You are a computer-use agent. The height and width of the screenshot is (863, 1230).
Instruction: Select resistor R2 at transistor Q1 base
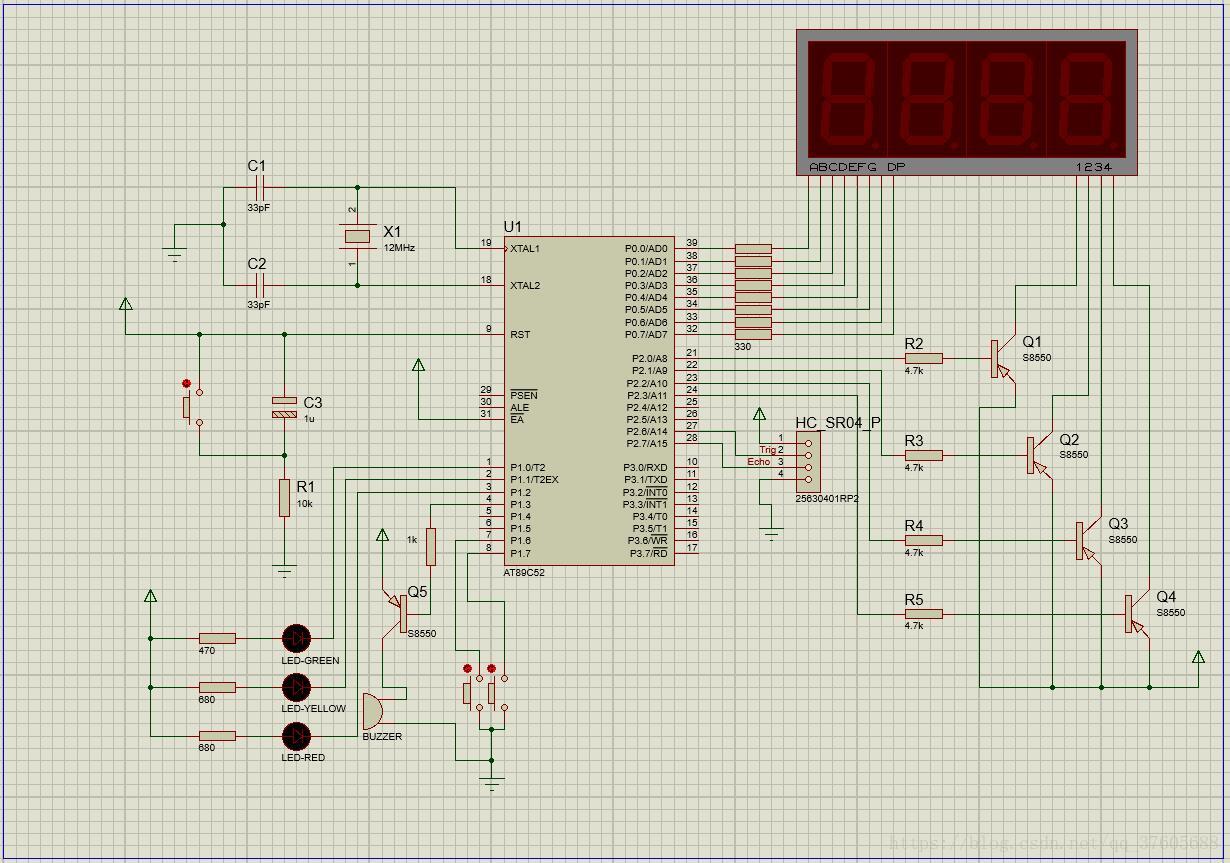tap(923, 358)
